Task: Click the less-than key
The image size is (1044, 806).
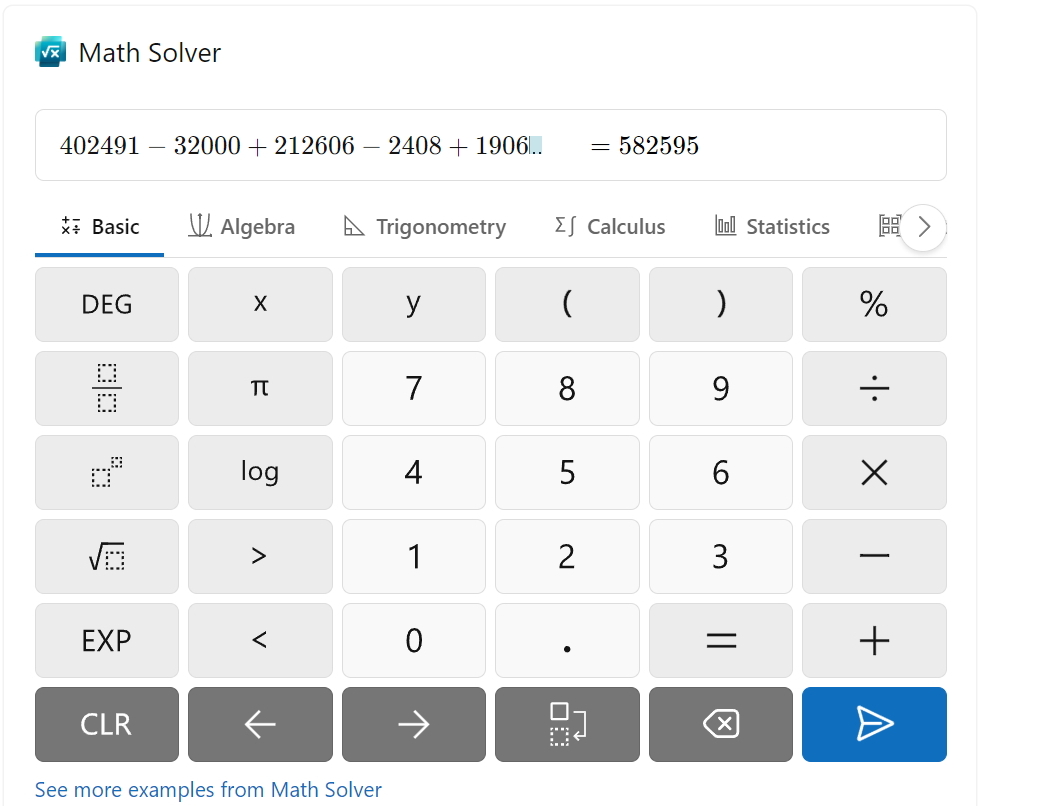Action: [x=260, y=640]
